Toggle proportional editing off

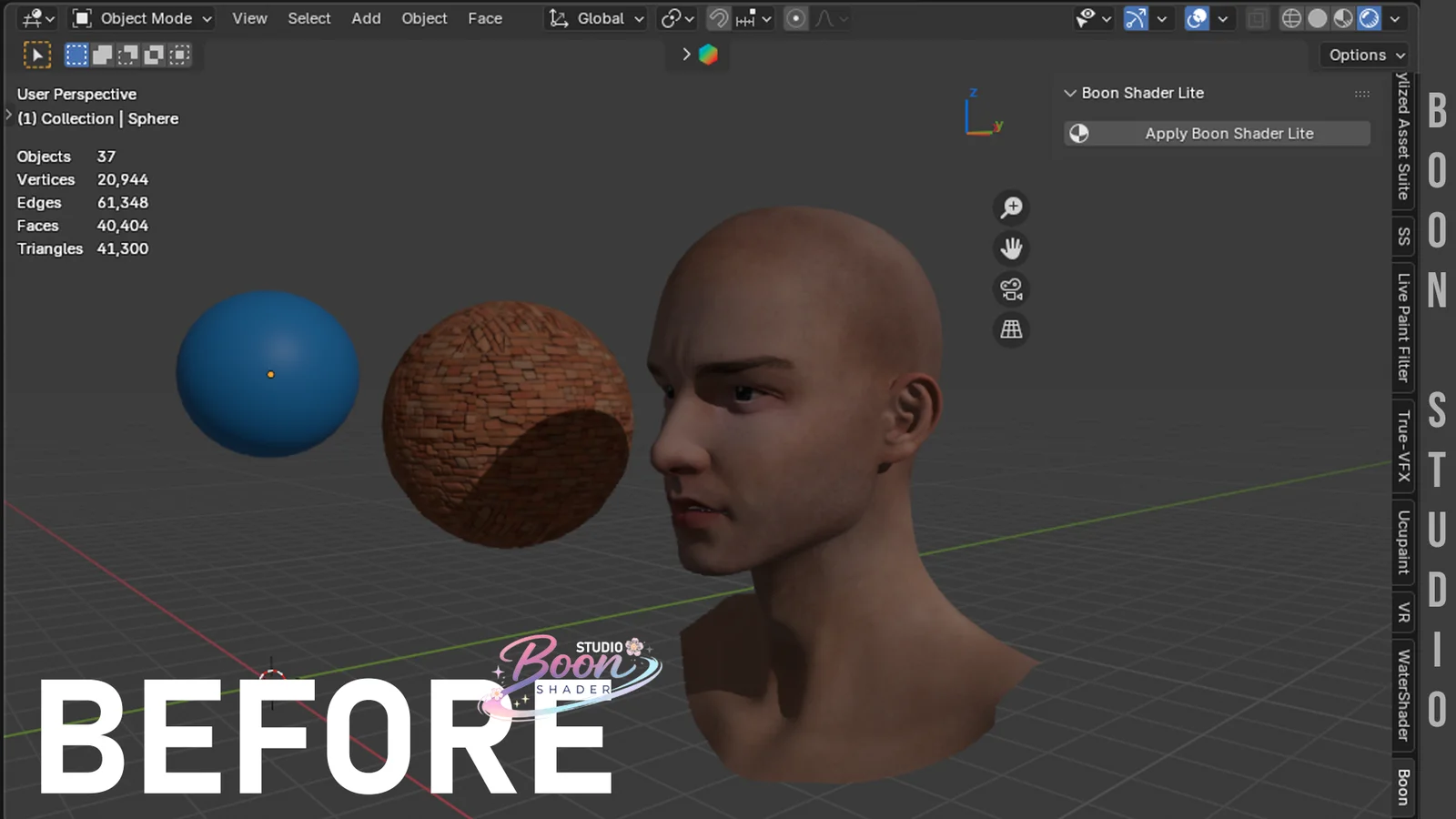point(794,18)
